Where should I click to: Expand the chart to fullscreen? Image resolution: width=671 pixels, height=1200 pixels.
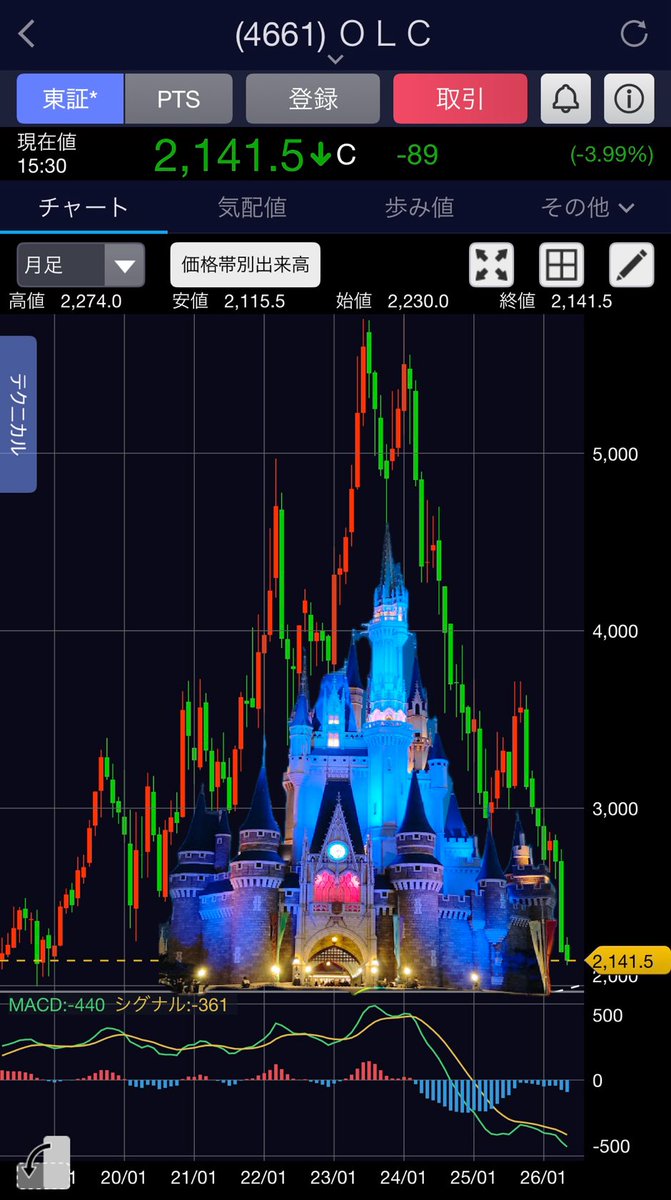click(x=492, y=265)
